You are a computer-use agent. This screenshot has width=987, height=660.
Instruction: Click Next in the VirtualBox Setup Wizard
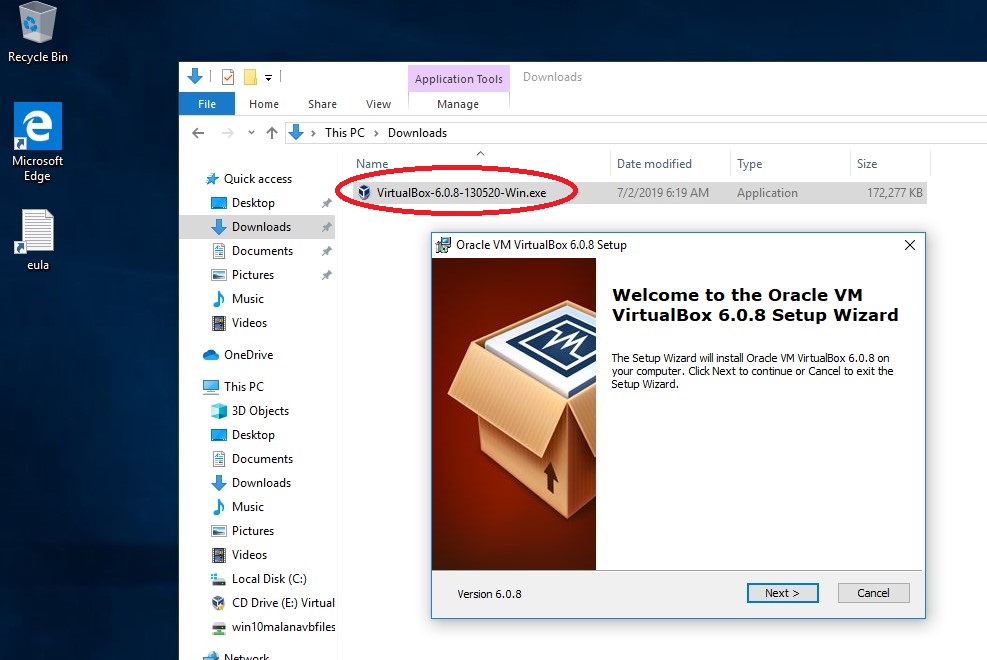tap(783, 592)
